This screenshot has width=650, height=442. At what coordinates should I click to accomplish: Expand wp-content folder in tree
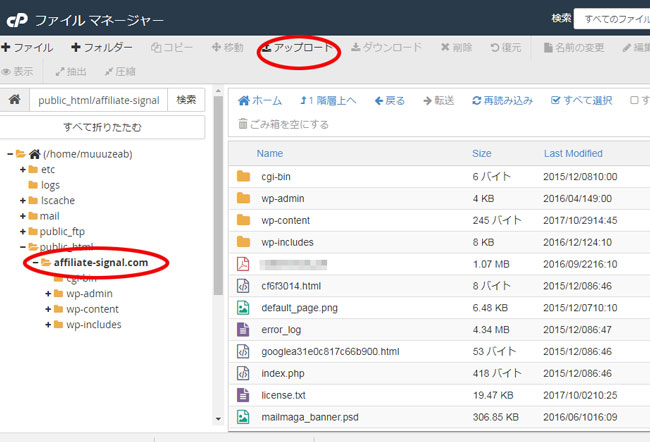48,309
